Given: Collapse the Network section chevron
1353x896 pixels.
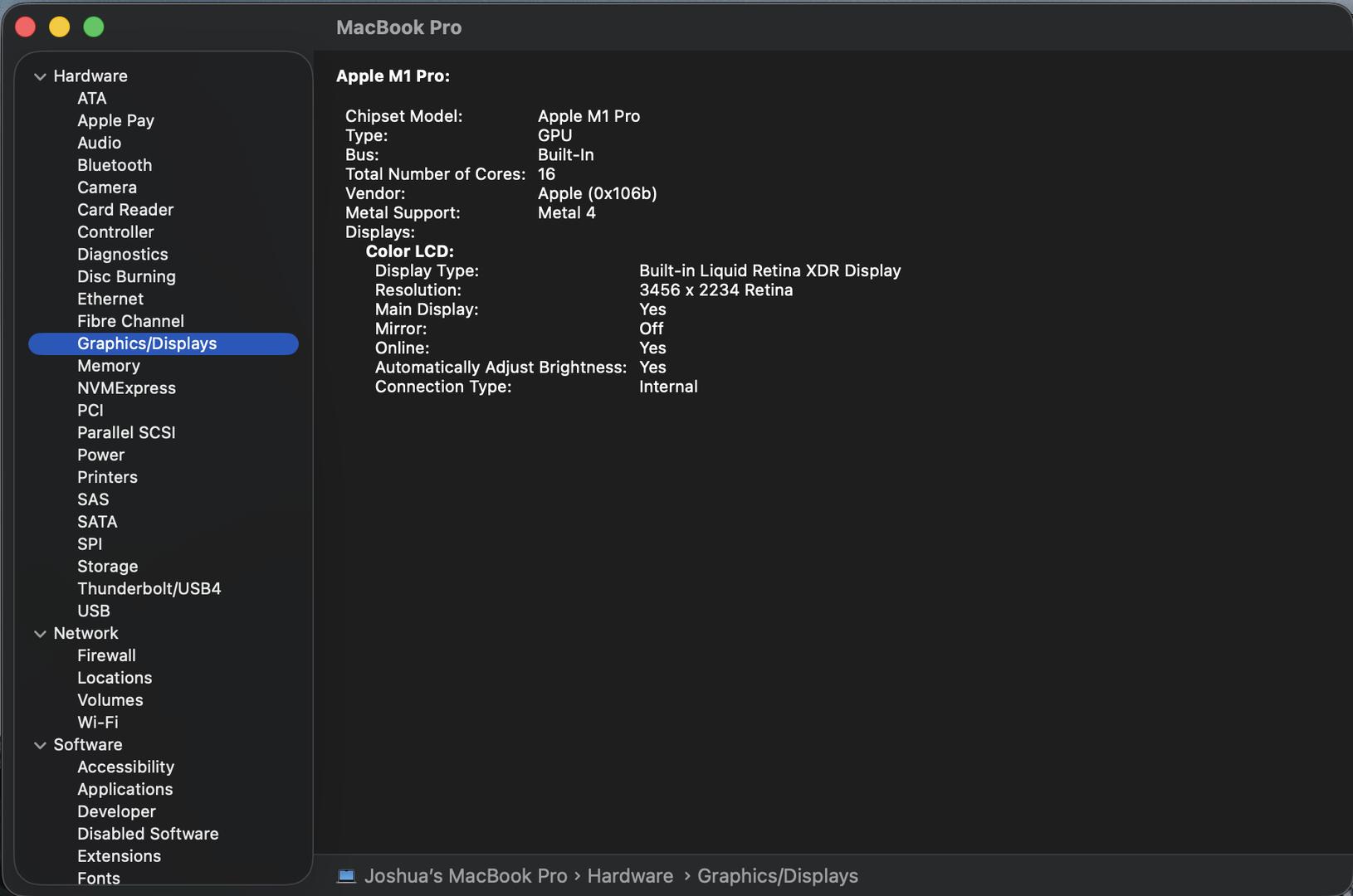Looking at the screenshot, I should (40, 634).
